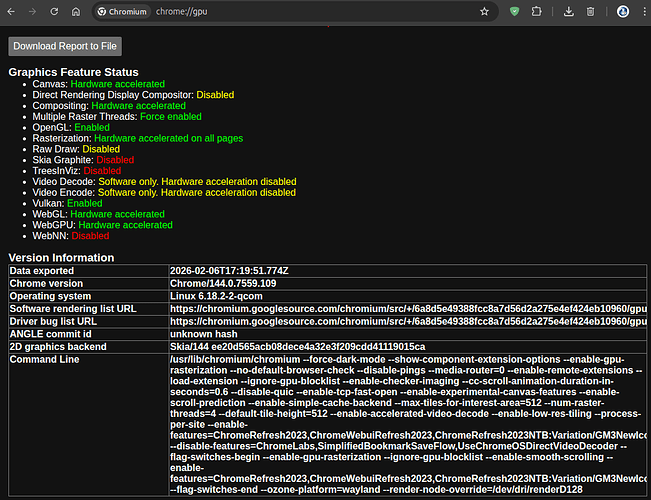Open the Extensions puzzle menu
This screenshot has height=500, width=651.
coord(536,12)
